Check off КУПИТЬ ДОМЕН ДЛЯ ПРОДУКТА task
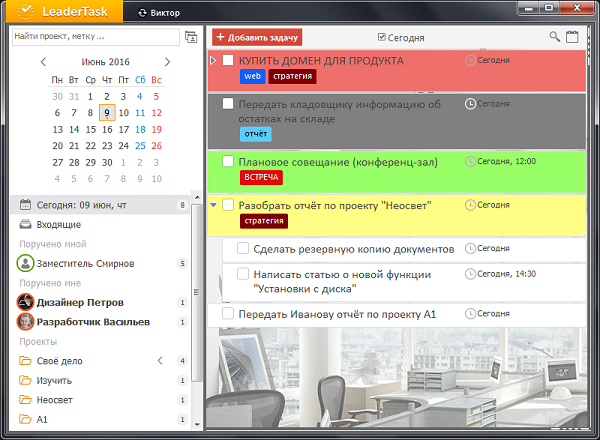 point(228,60)
